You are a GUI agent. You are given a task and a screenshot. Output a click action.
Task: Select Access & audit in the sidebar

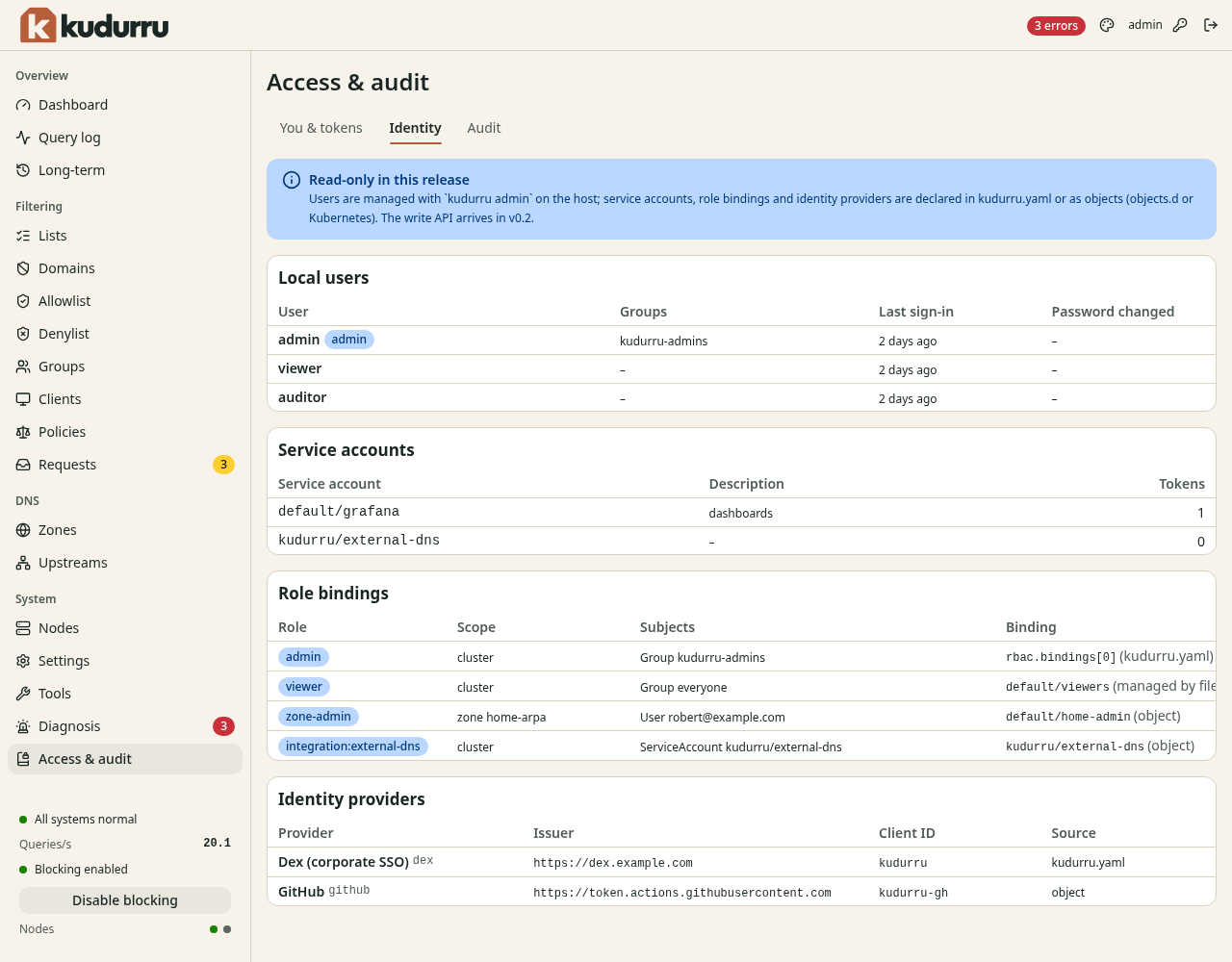[x=125, y=759]
